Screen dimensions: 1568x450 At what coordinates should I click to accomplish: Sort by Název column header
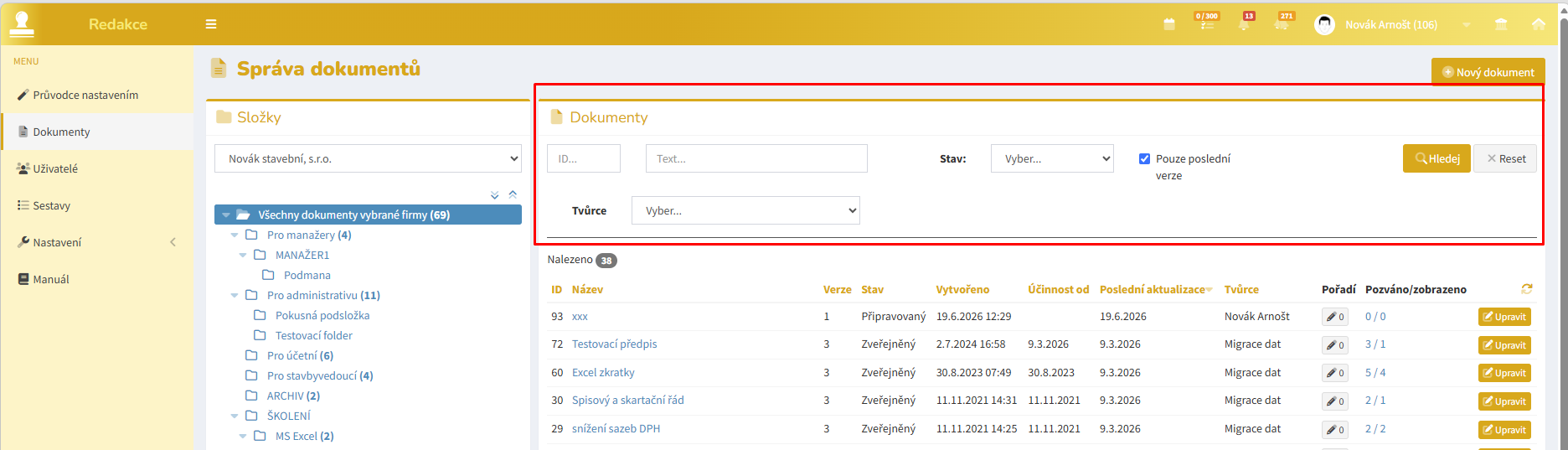pyautogui.click(x=587, y=289)
